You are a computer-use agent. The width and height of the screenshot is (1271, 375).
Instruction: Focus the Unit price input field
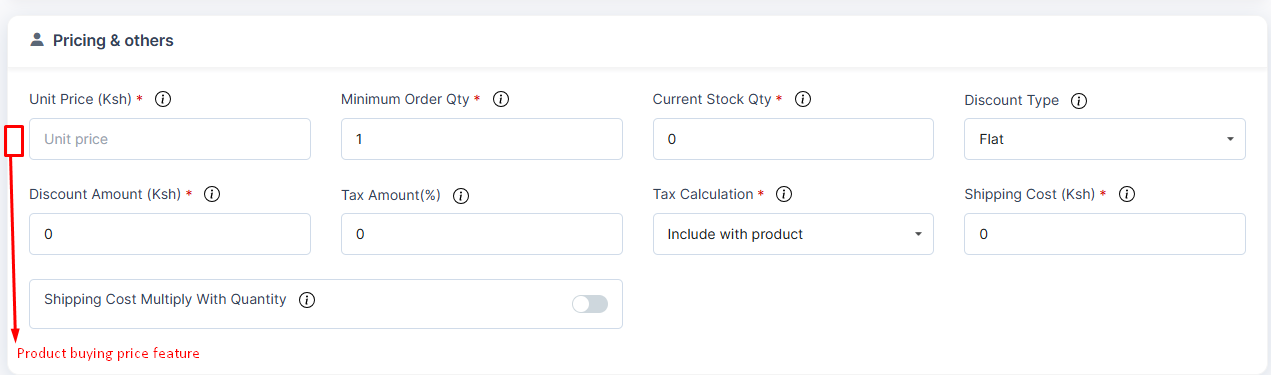pyautogui.click(x=170, y=139)
